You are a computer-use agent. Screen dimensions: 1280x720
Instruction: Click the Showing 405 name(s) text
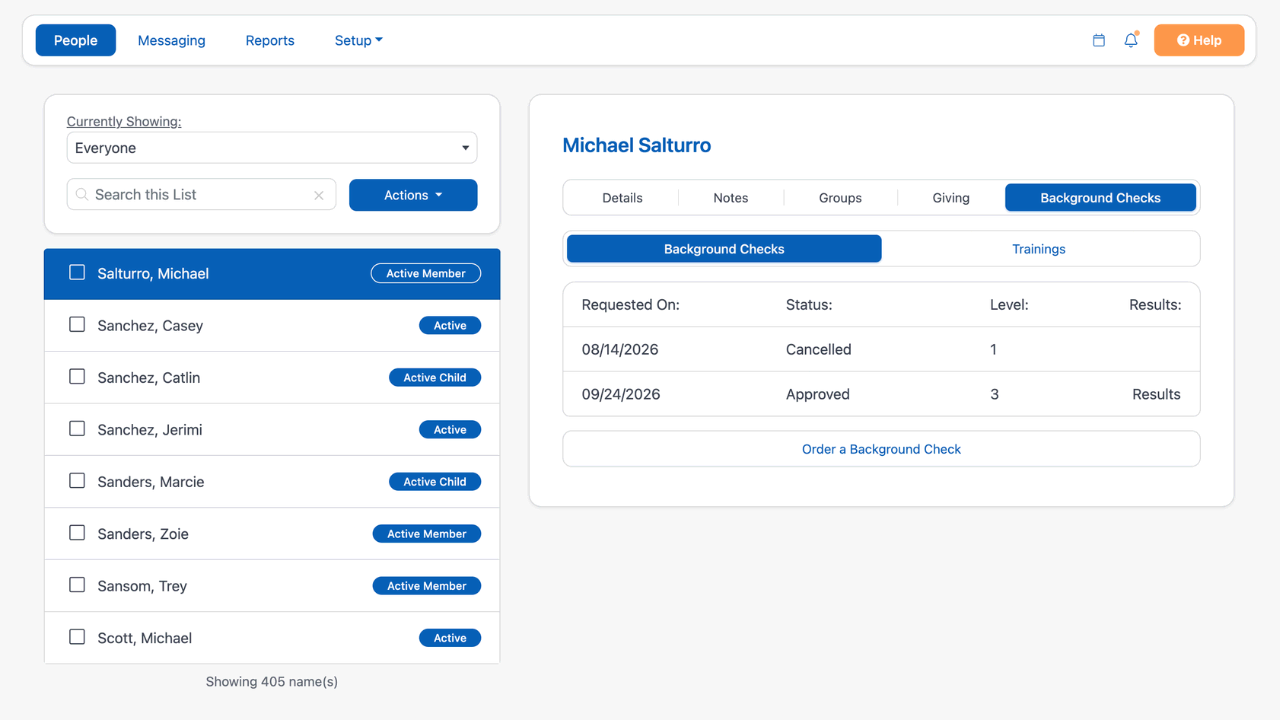tap(272, 681)
